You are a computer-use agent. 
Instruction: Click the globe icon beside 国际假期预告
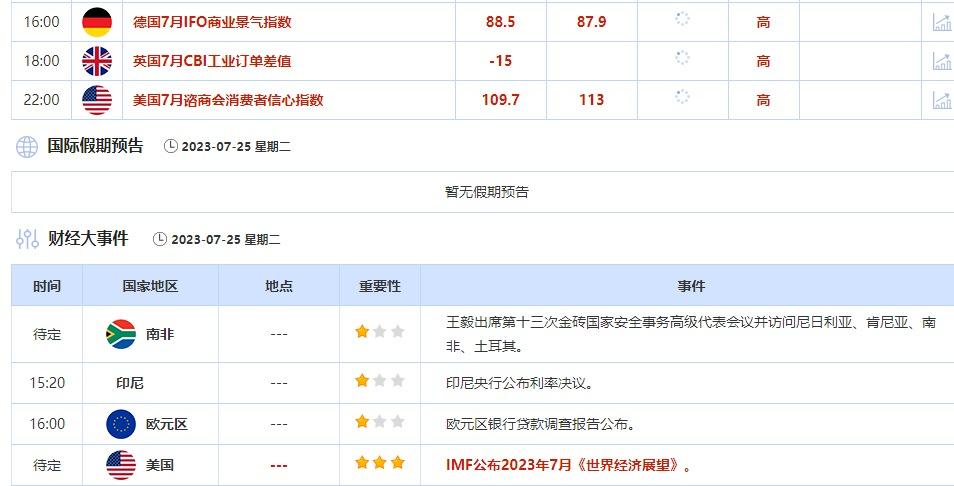27,147
